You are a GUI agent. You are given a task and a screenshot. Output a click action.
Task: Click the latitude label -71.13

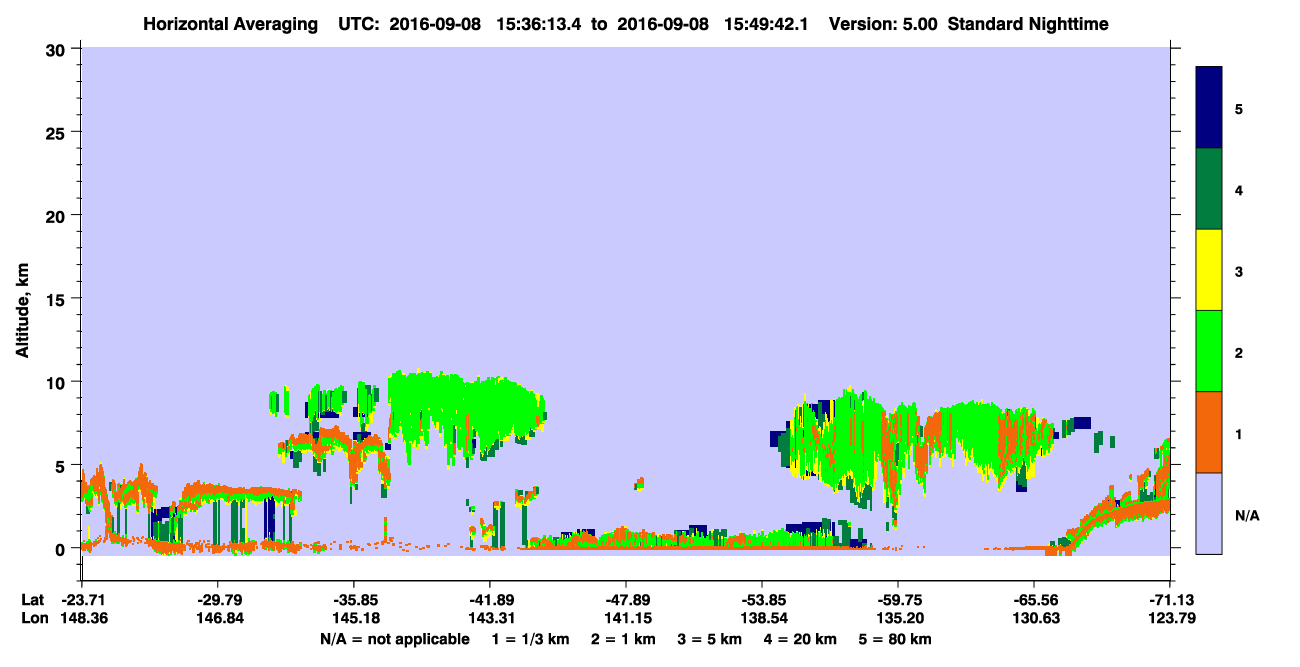point(1170,600)
